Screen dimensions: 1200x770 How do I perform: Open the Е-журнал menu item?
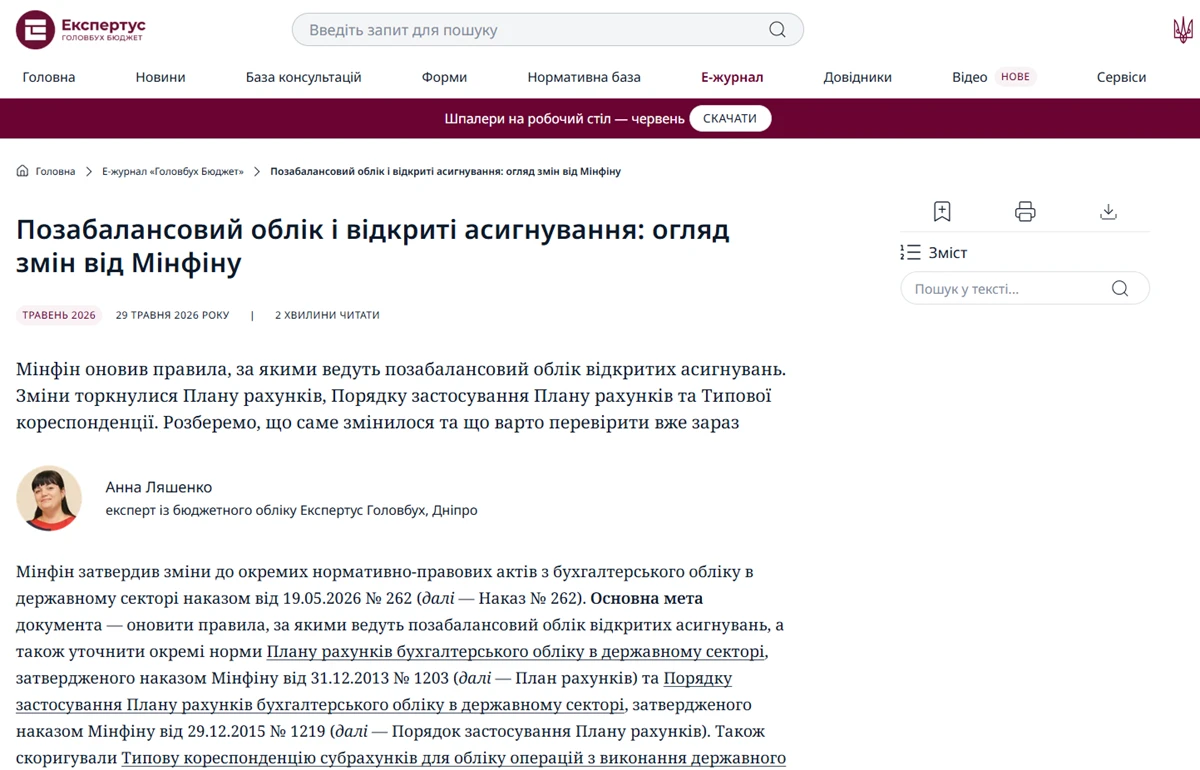[x=732, y=77]
